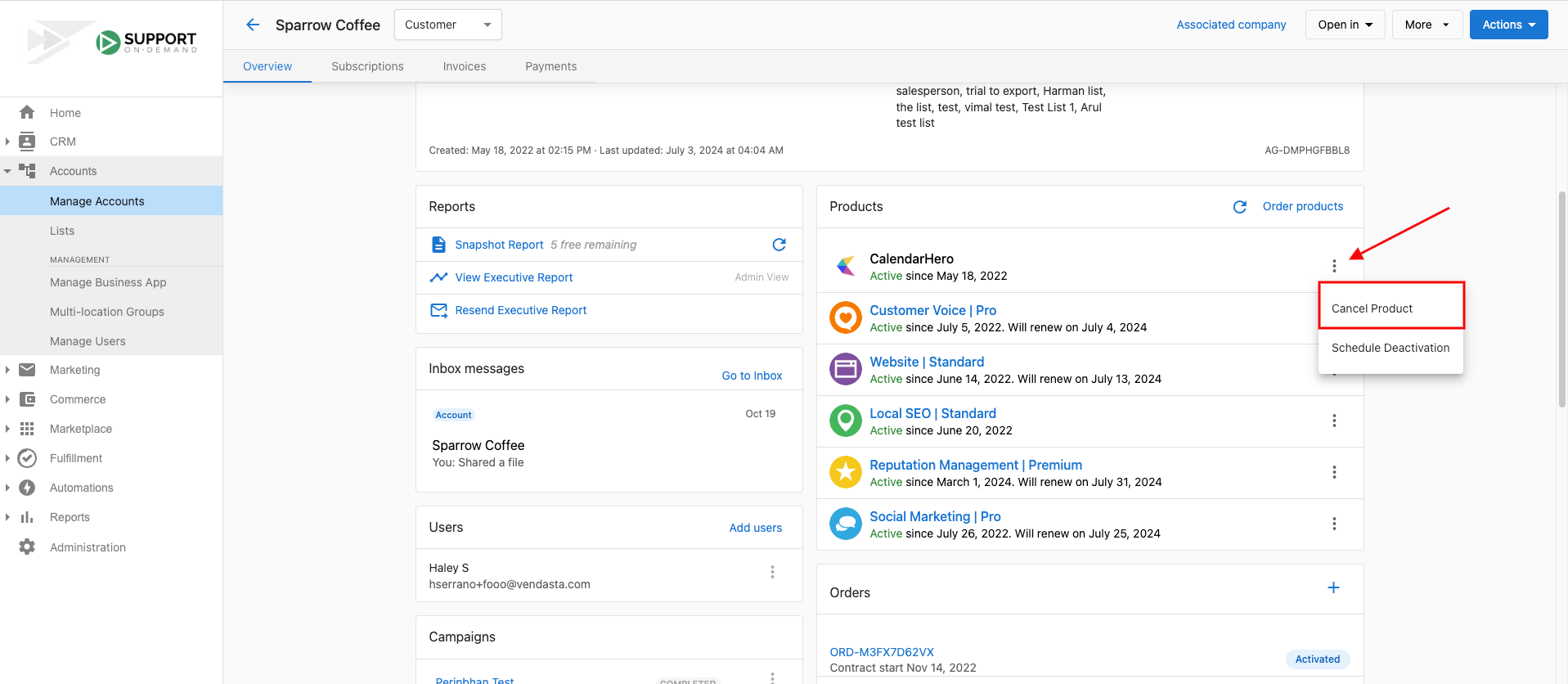The width and height of the screenshot is (1568, 684).
Task: Select Cancel Product from the menu
Action: (x=1391, y=308)
